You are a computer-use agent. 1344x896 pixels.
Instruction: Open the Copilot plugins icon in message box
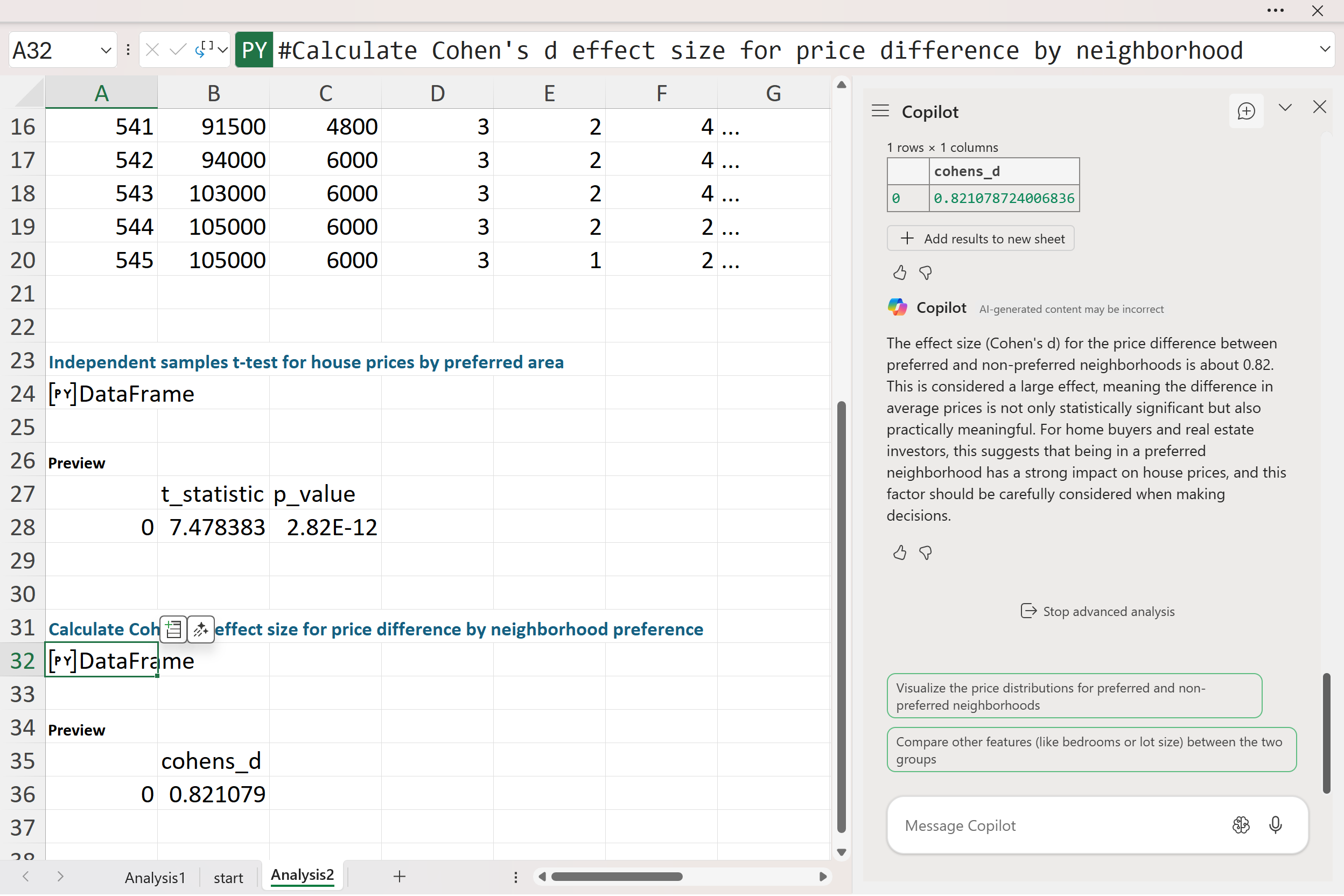click(x=1241, y=824)
